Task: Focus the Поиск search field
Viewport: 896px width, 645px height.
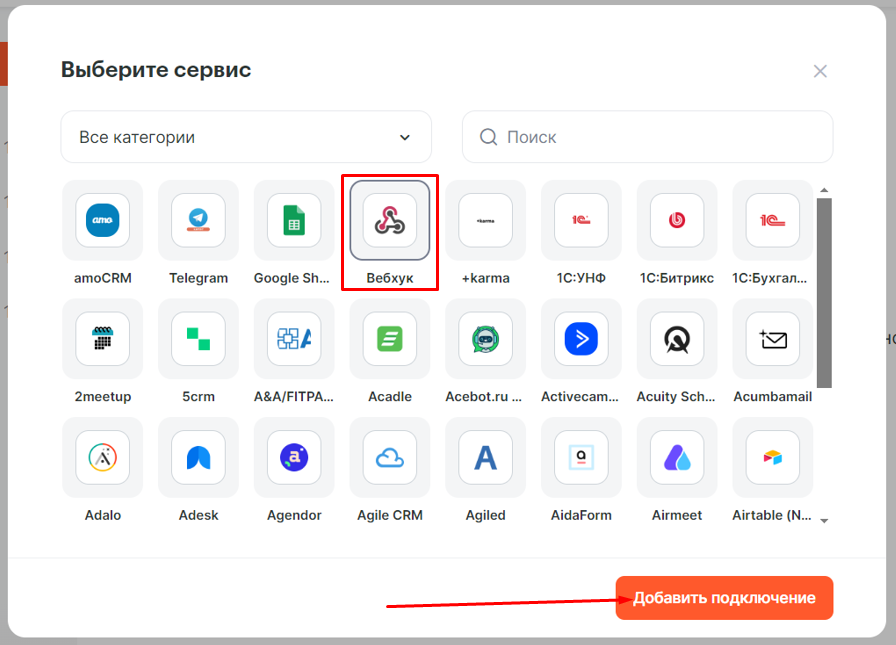Action: [x=660, y=137]
